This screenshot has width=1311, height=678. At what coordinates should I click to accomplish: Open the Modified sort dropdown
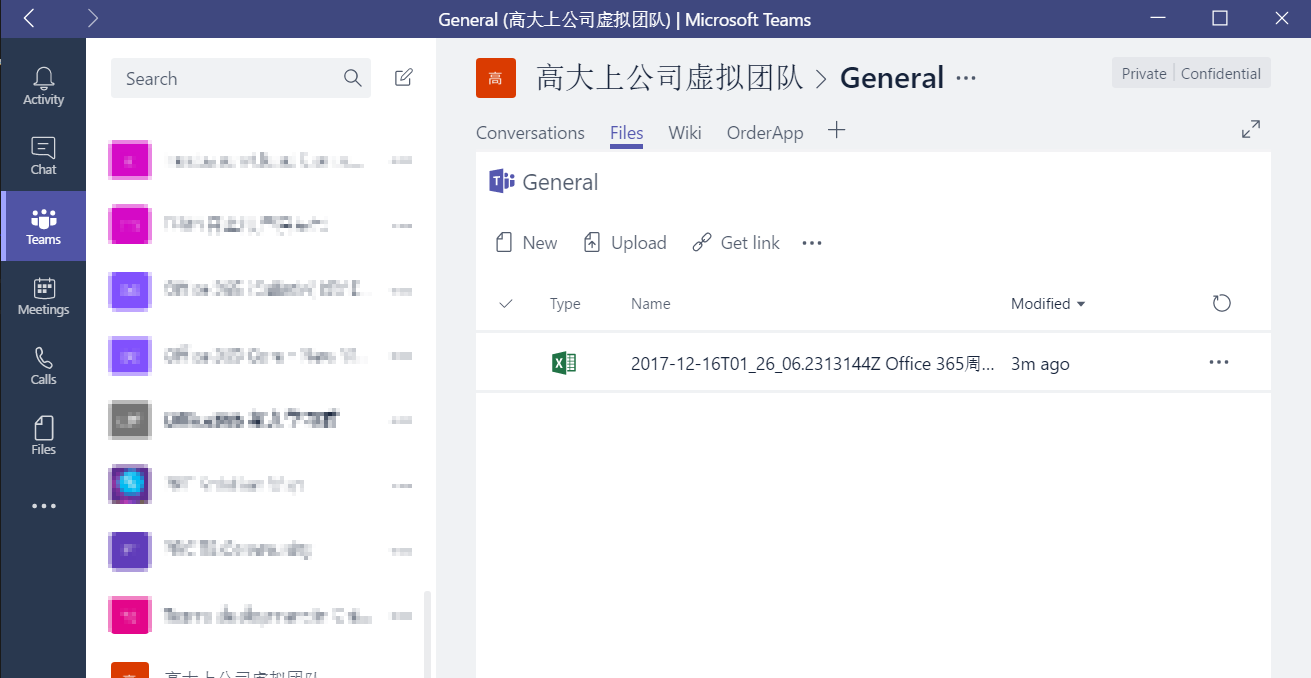[1047, 304]
